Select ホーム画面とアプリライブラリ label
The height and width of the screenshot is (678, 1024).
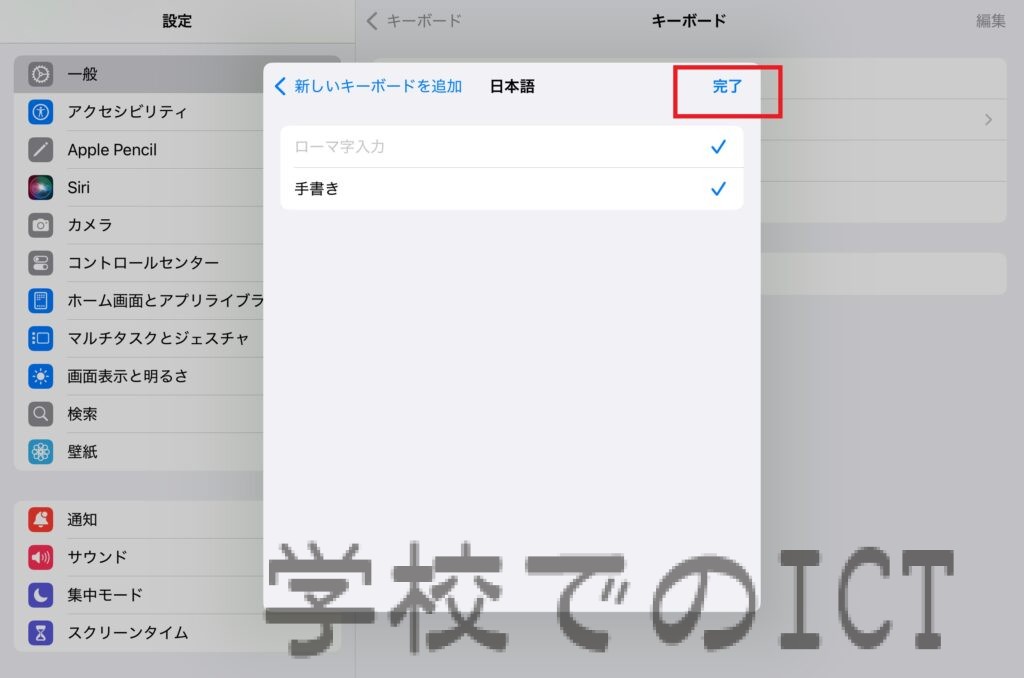click(165, 300)
